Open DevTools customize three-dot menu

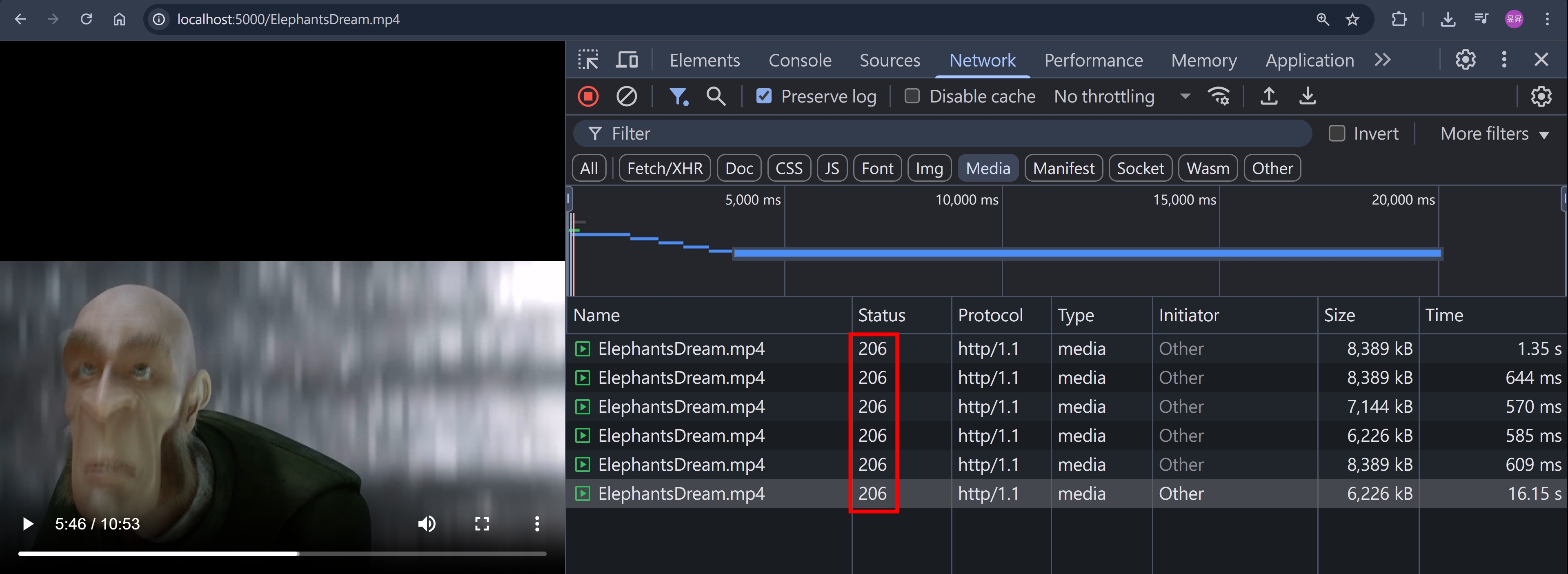click(x=1504, y=60)
